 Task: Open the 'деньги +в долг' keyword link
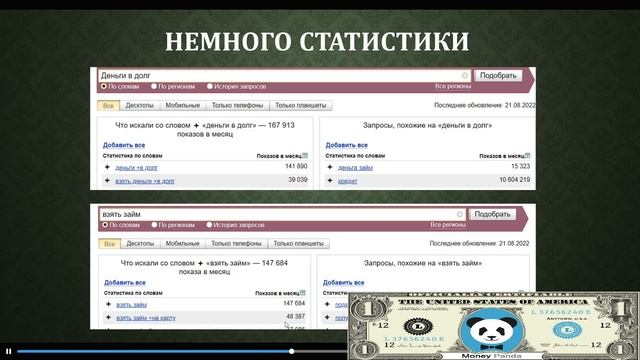tap(136, 167)
